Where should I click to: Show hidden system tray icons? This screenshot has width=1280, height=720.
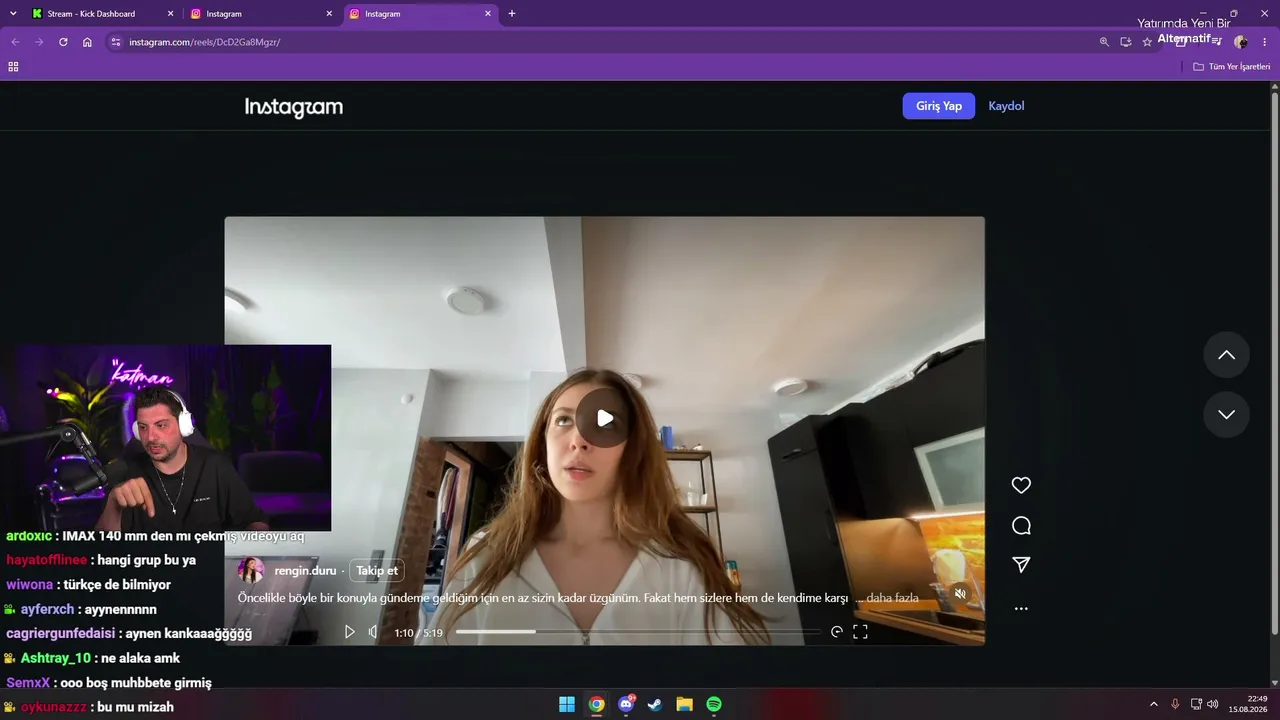click(x=1153, y=704)
